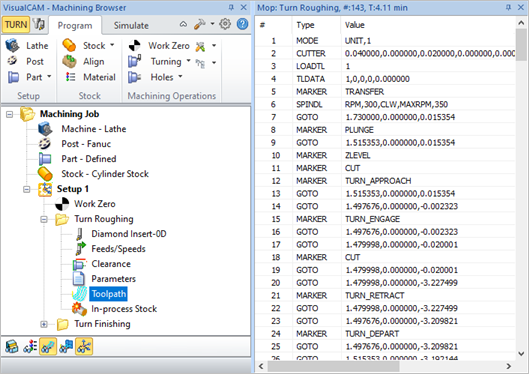Select Stock - Cylinder Stock tree item
529x374 pixels.
[x=105, y=174]
